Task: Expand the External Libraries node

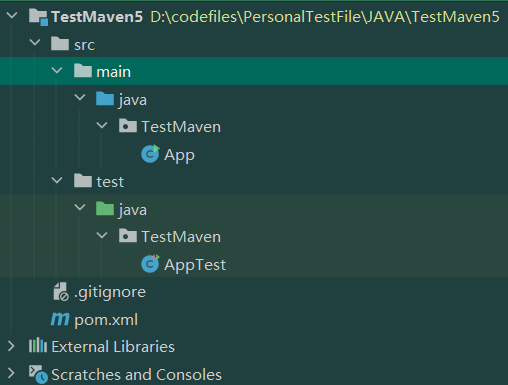Action: click(x=11, y=346)
